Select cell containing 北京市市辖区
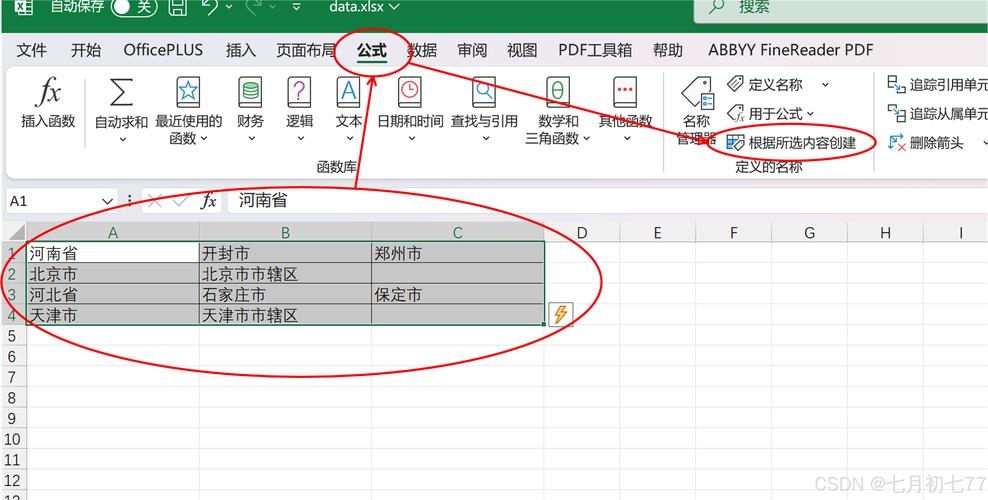The width and height of the screenshot is (988, 500). (285, 274)
